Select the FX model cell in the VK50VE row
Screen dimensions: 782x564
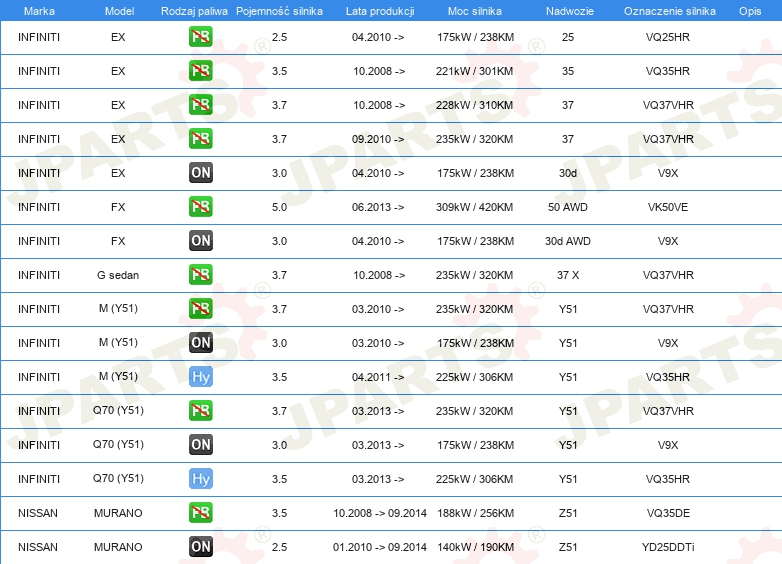coord(118,207)
